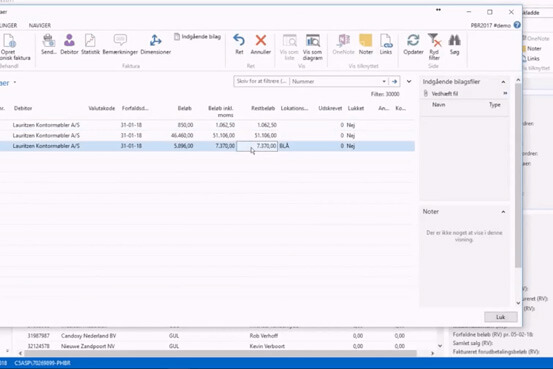This screenshot has height=369, width=553.
Task: Click Rob Verhoff in background list
Action: tap(263, 336)
